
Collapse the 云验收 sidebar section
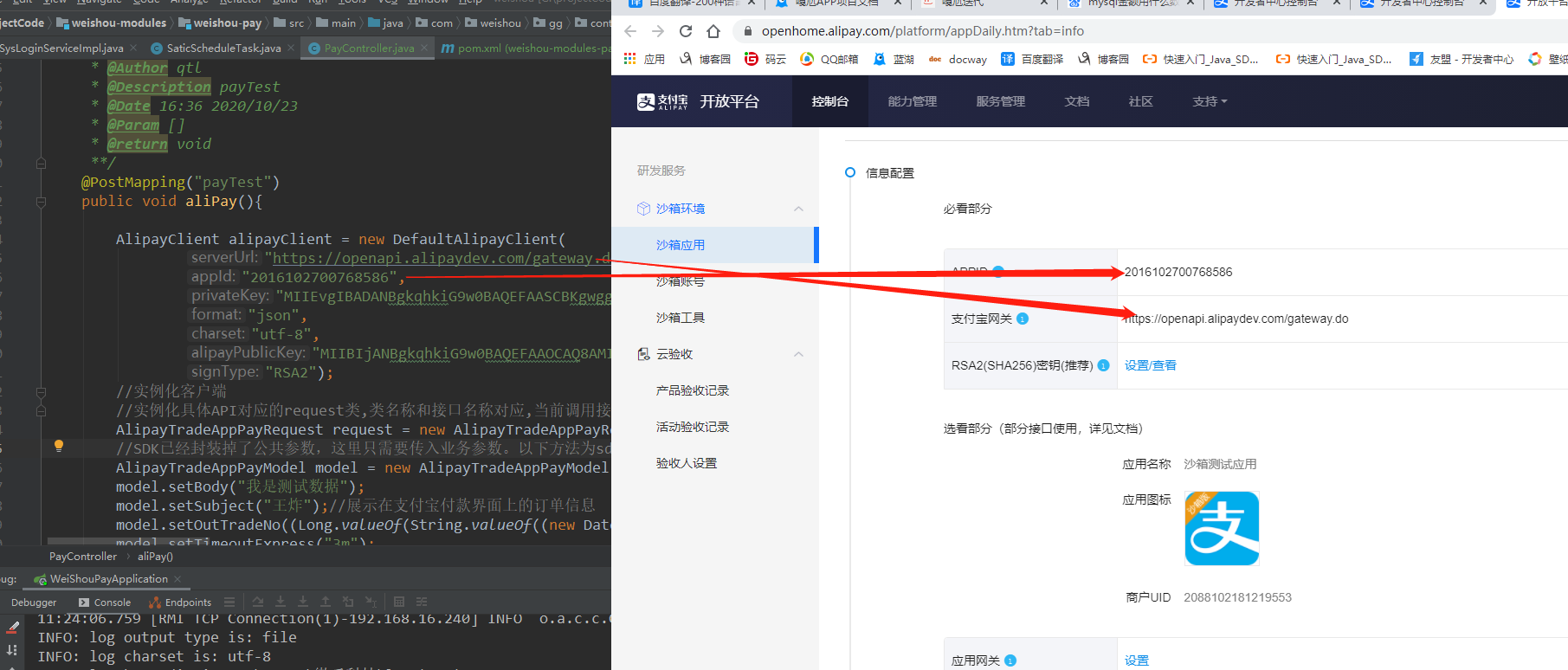798,354
